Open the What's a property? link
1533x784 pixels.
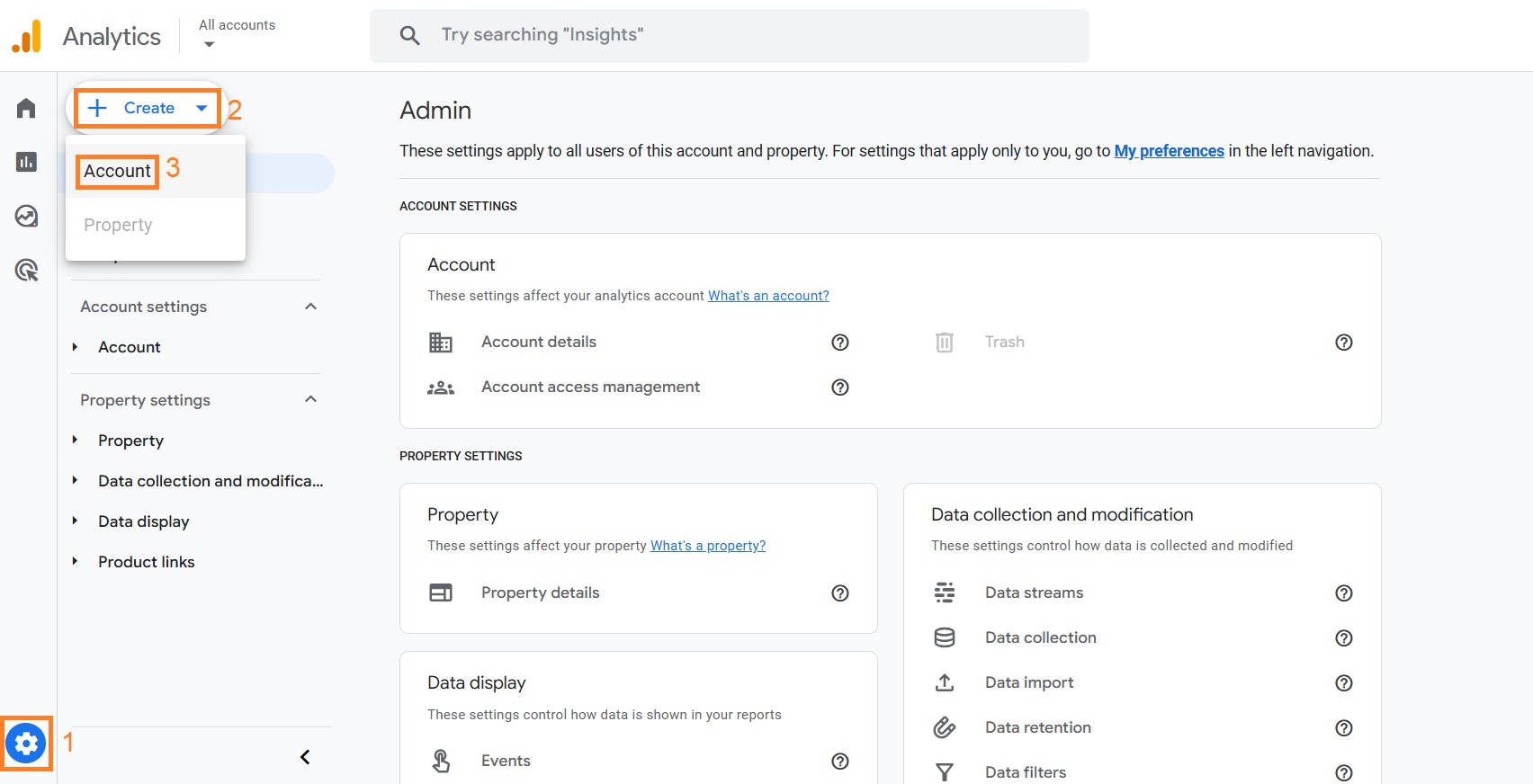point(708,546)
